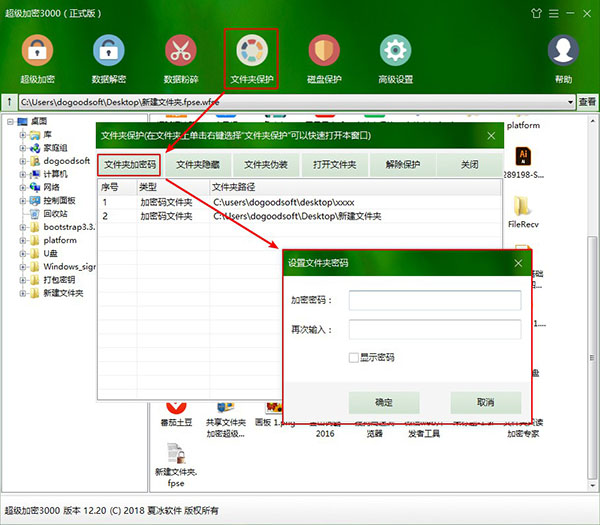Screen dimensions: 600x525
Task: Open the 高级设置 gear icon
Action: pyautogui.click(x=395, y=51)
